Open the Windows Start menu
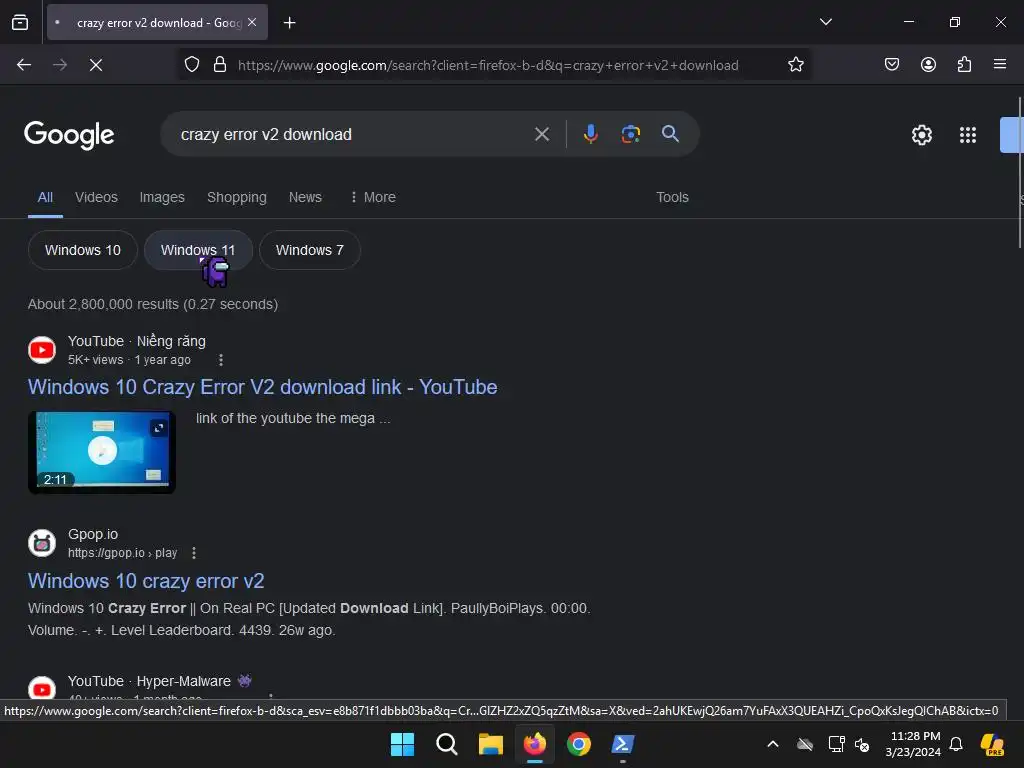The image size is (1024, 768). click(402, 744)
